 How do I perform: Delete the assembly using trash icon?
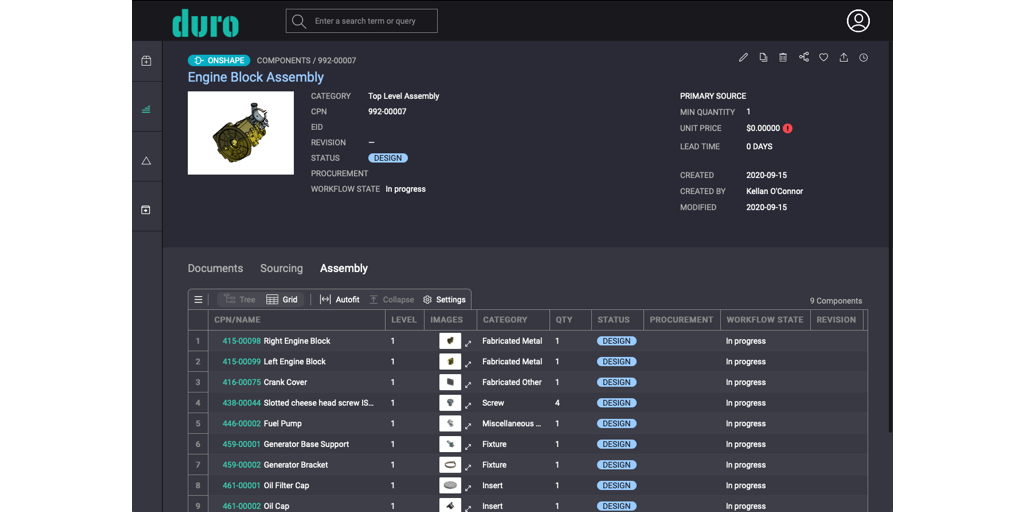point(783,58)
